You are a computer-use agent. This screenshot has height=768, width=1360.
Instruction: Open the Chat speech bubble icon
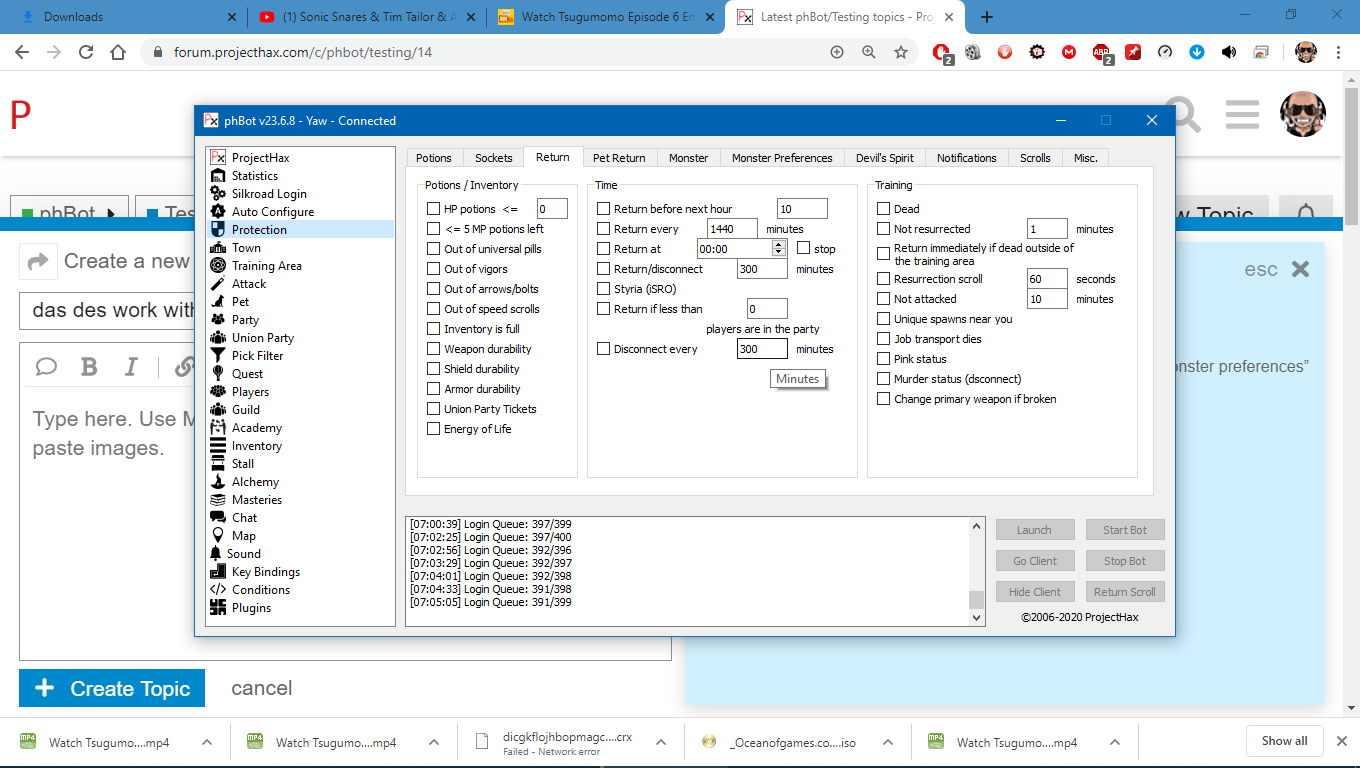(217, 518)
